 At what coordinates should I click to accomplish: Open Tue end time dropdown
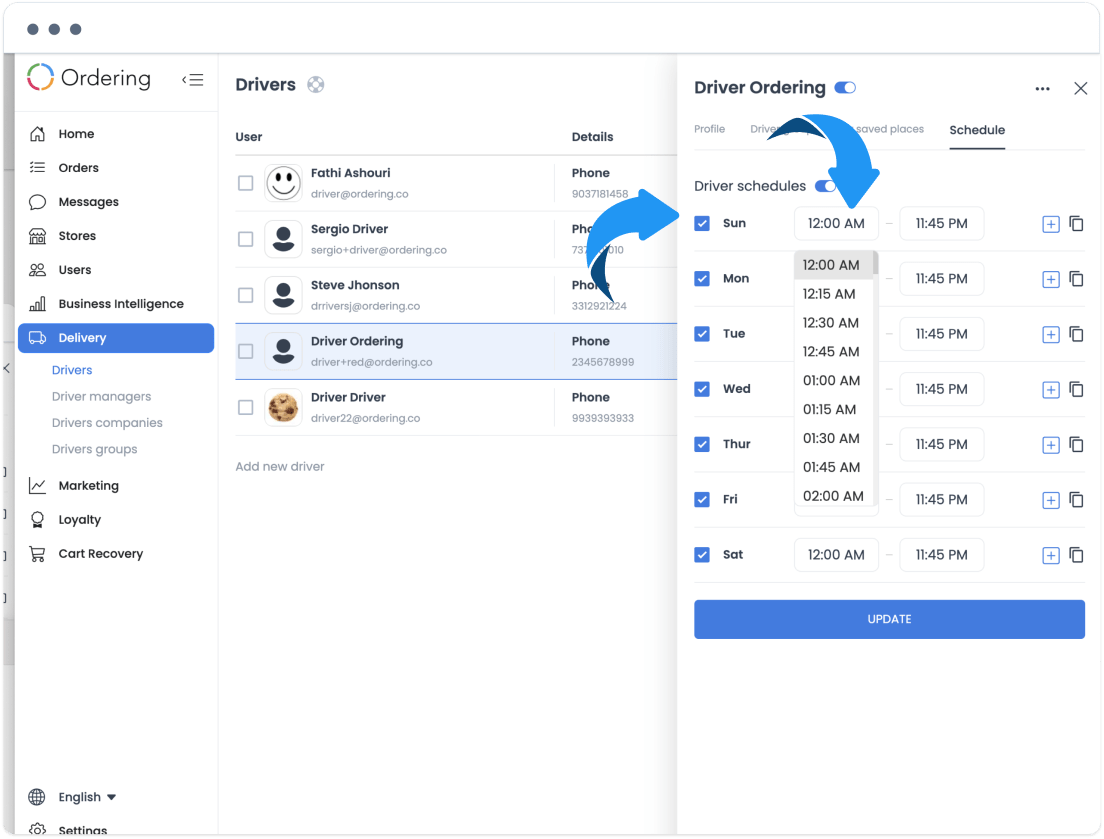tap(942, 334)
